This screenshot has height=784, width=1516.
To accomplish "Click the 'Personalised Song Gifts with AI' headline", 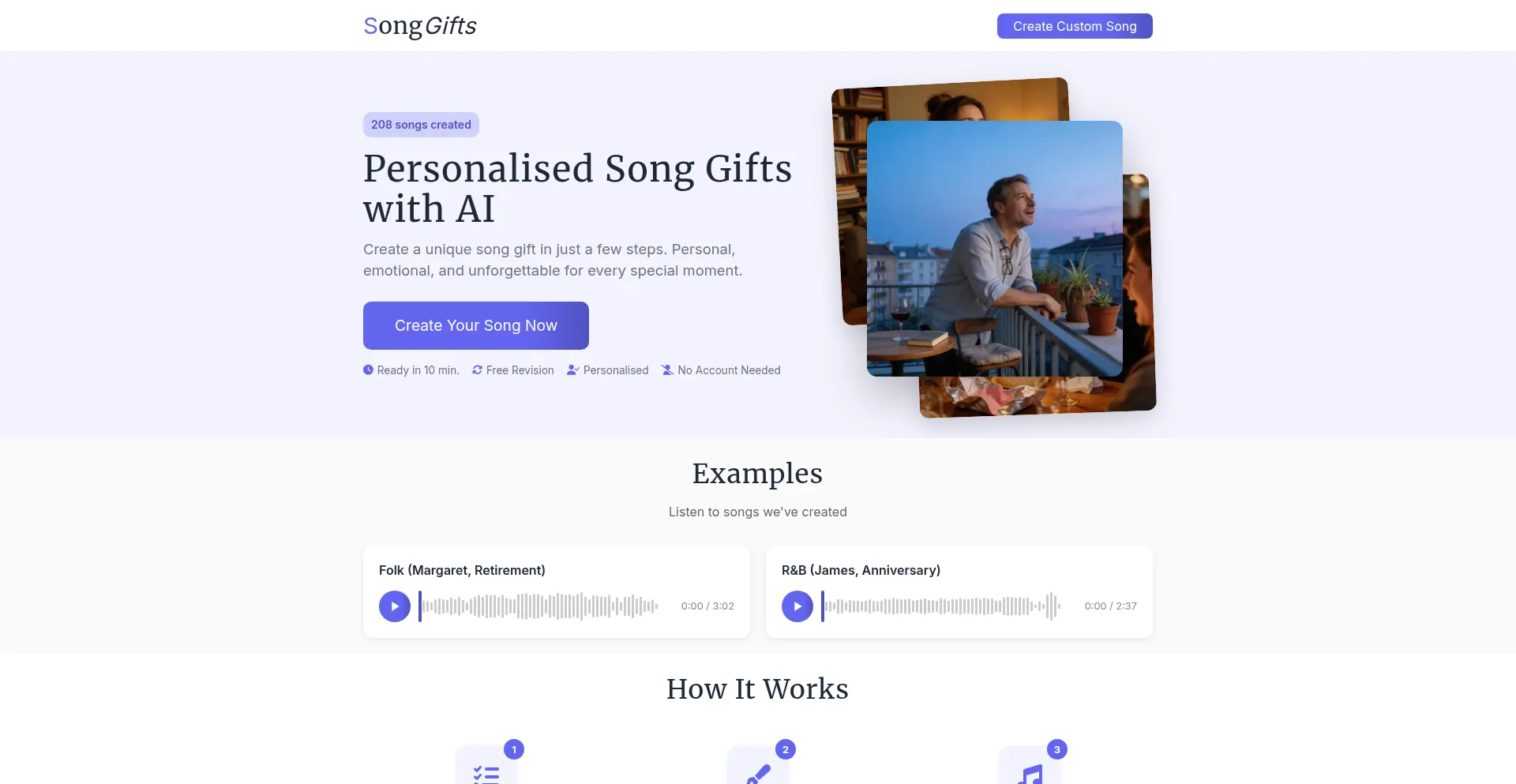I will pos(577,189).
